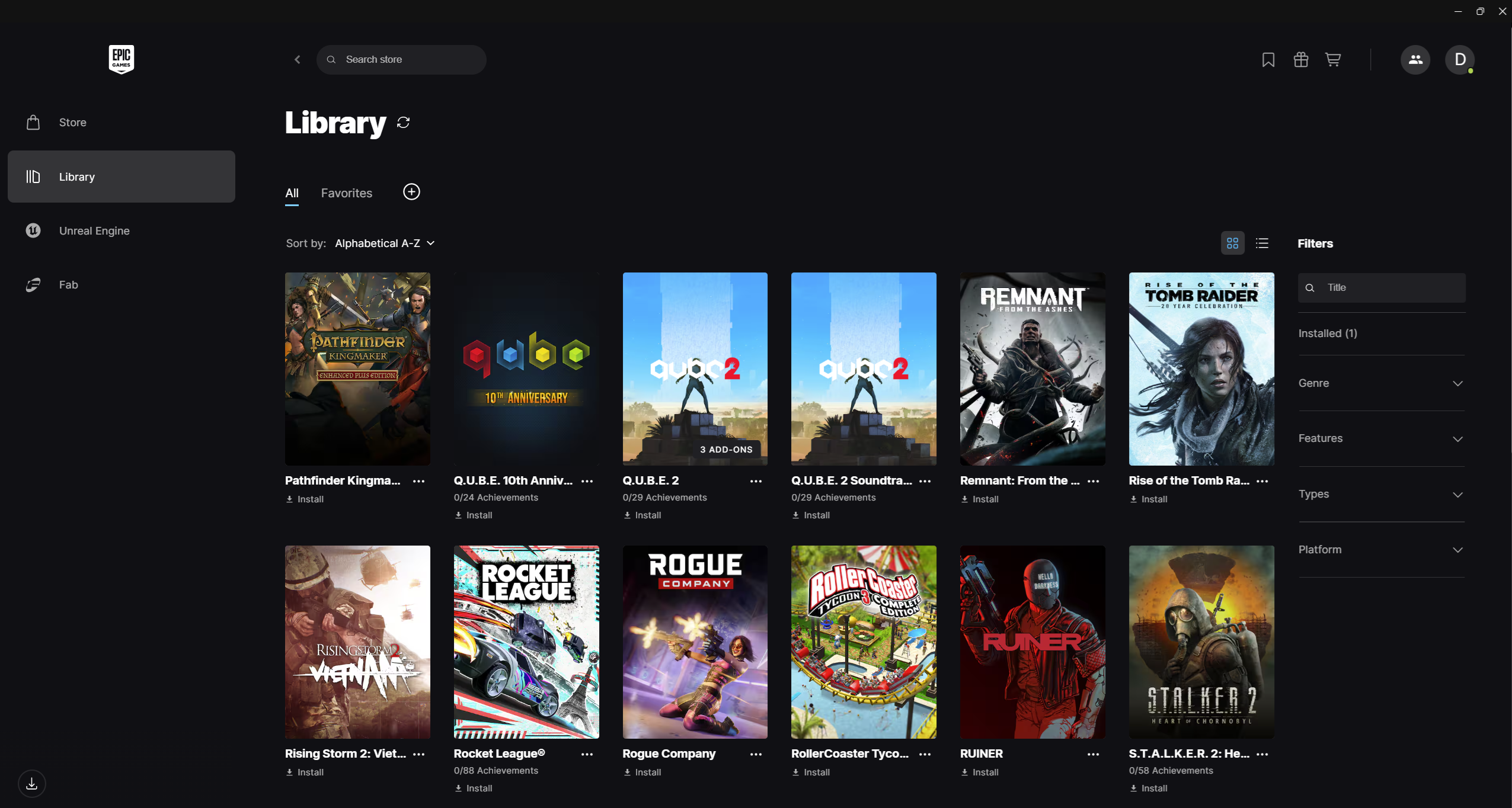Go back using the left arrow
The width and height of the screenshot is (1512, 808).
click(298, 60)
